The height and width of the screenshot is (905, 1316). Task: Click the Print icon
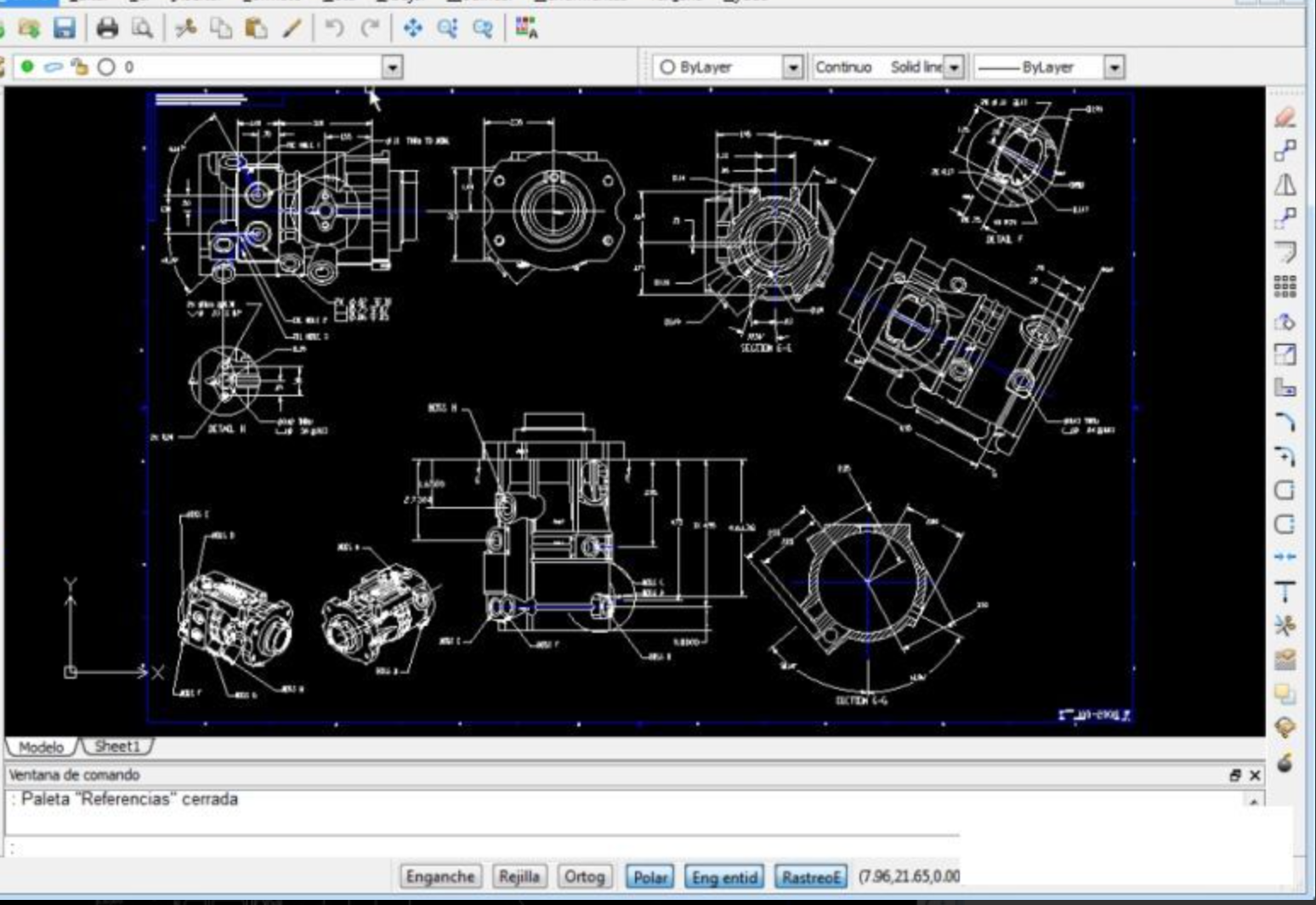pyautogui.click(x=107, y=28)
